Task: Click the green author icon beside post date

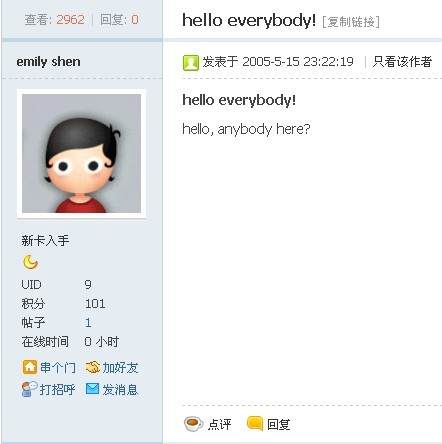Action: (191, 62)
